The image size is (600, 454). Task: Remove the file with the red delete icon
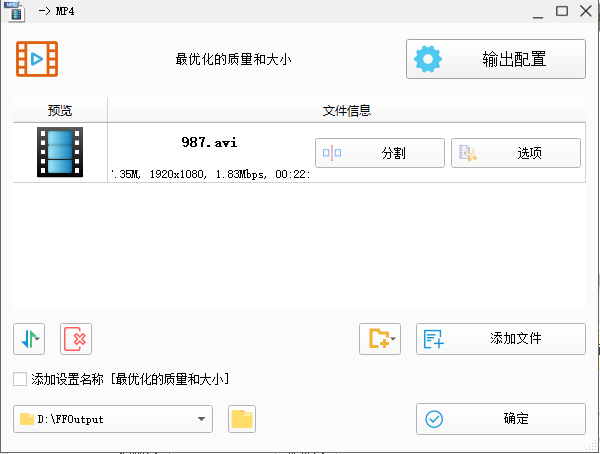[76, 339]
